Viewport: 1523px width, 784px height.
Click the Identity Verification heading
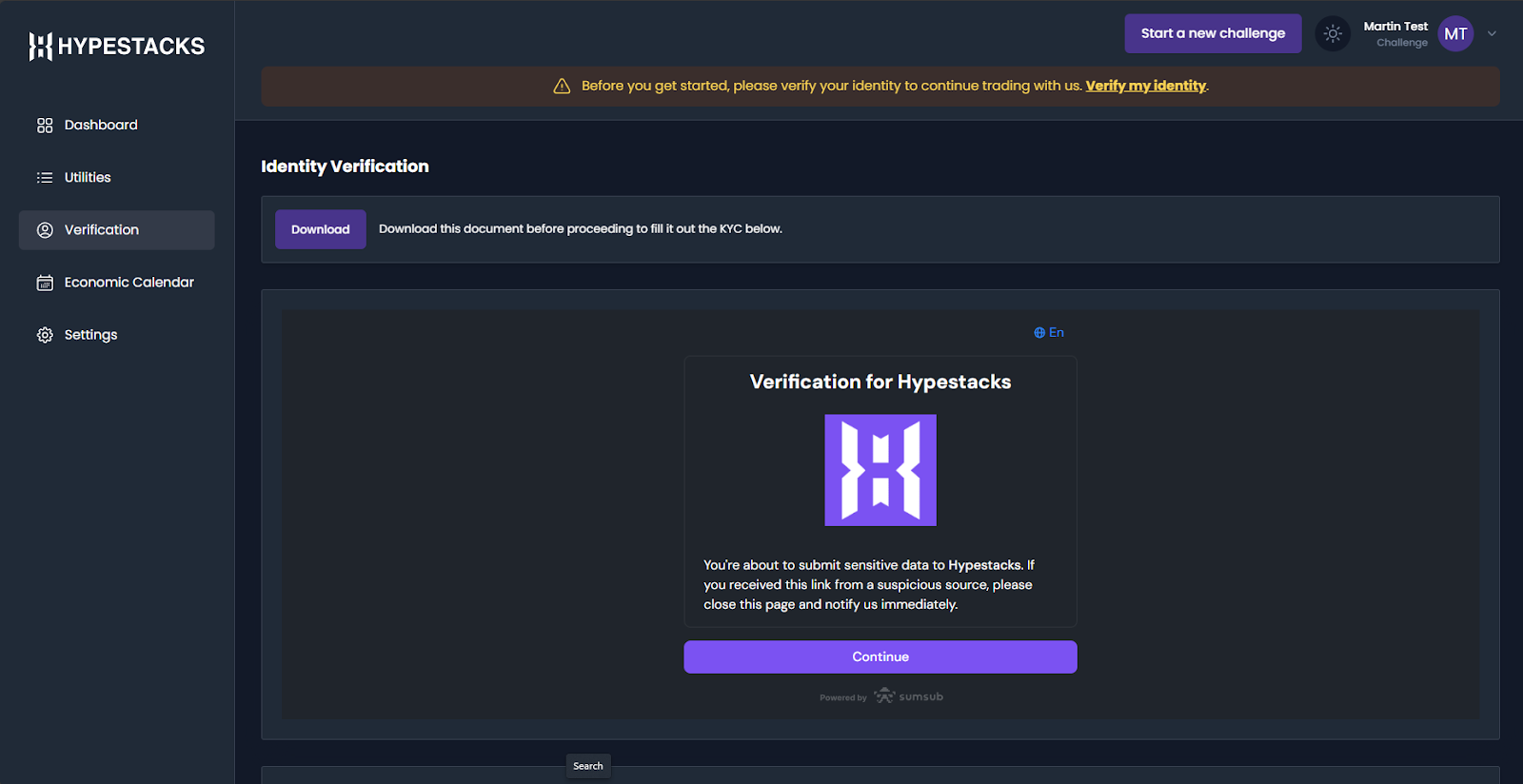pos(345,167)
